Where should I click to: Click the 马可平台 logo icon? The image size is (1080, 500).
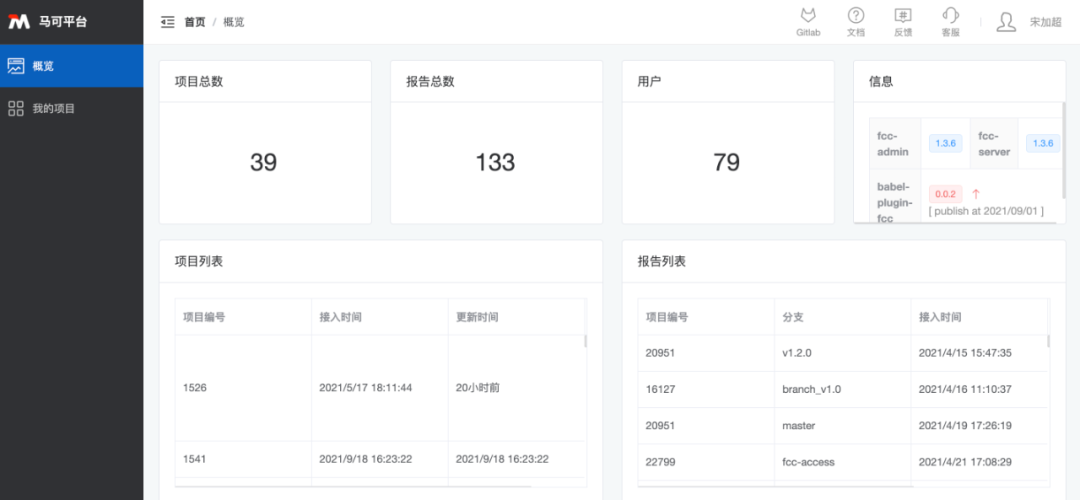[x=19, y=21]
